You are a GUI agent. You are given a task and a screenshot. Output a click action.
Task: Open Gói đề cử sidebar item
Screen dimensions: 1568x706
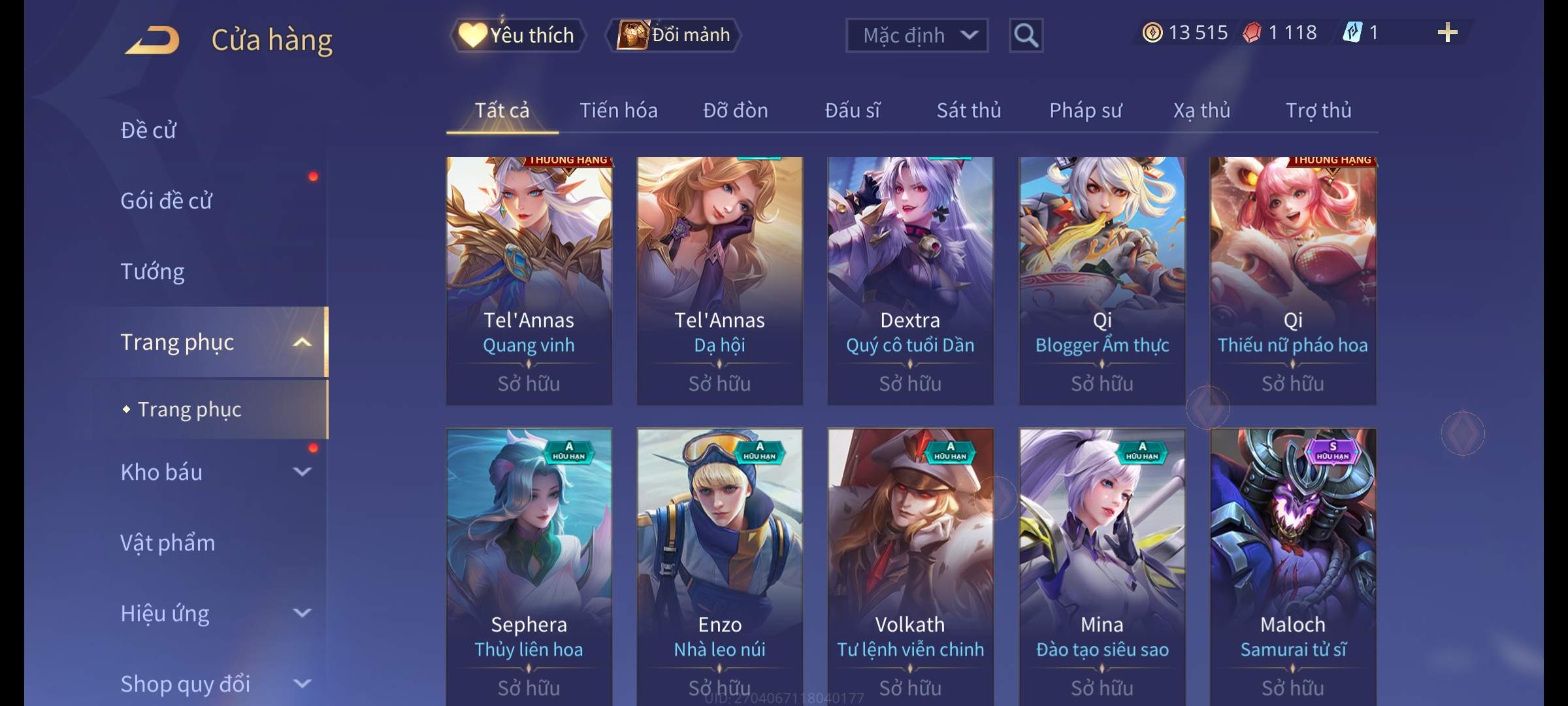[x=166, y=201]
